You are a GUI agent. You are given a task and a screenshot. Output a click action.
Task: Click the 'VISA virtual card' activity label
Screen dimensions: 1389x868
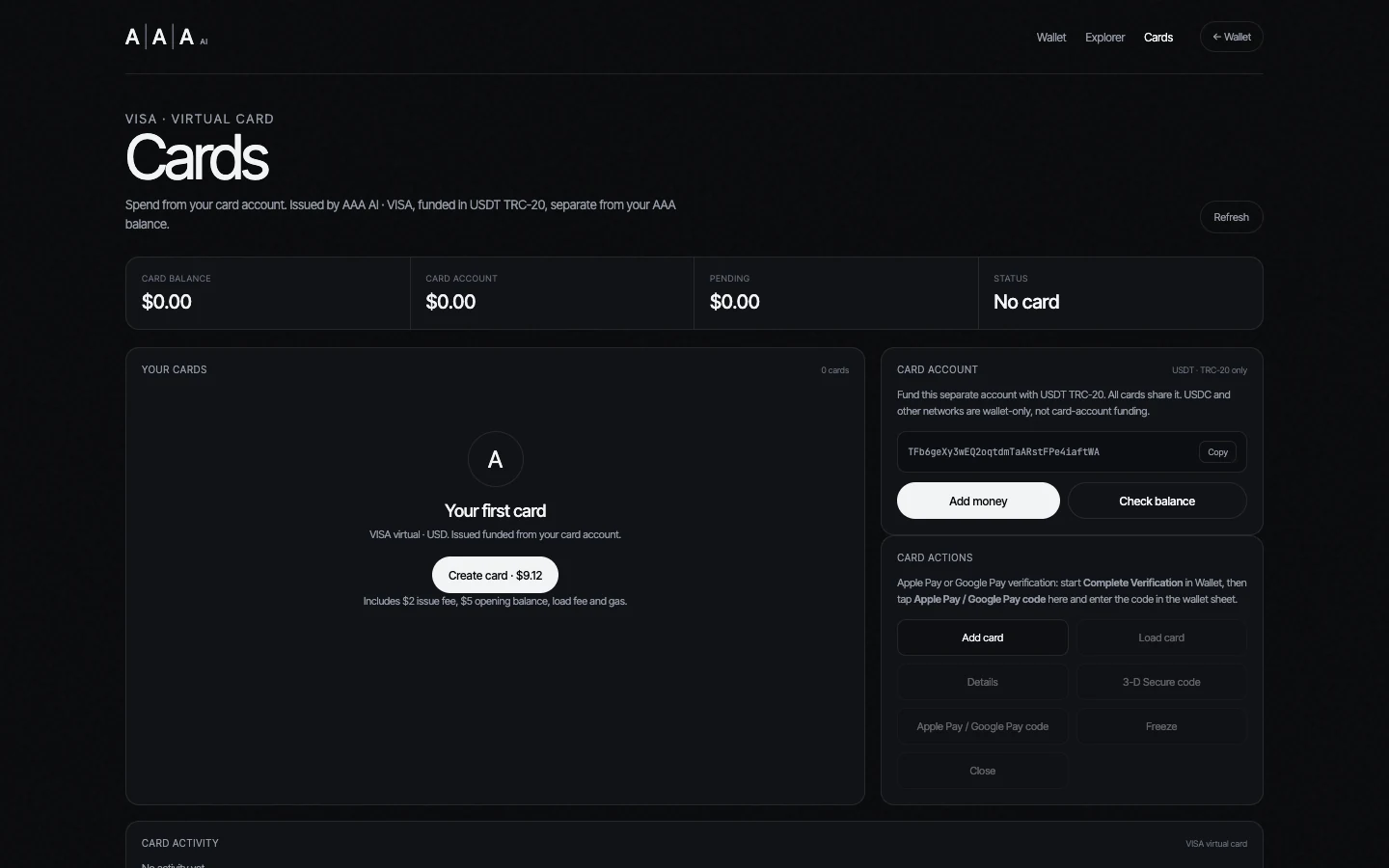click(1216, 844)
